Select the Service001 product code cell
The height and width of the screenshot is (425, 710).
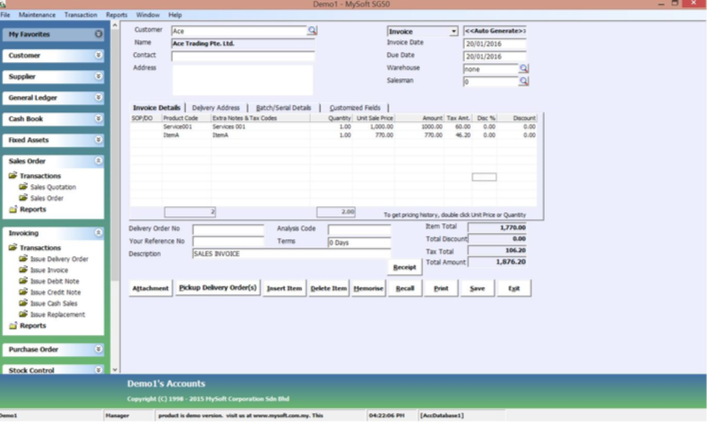pyautogui.click(x=187, y=127)
